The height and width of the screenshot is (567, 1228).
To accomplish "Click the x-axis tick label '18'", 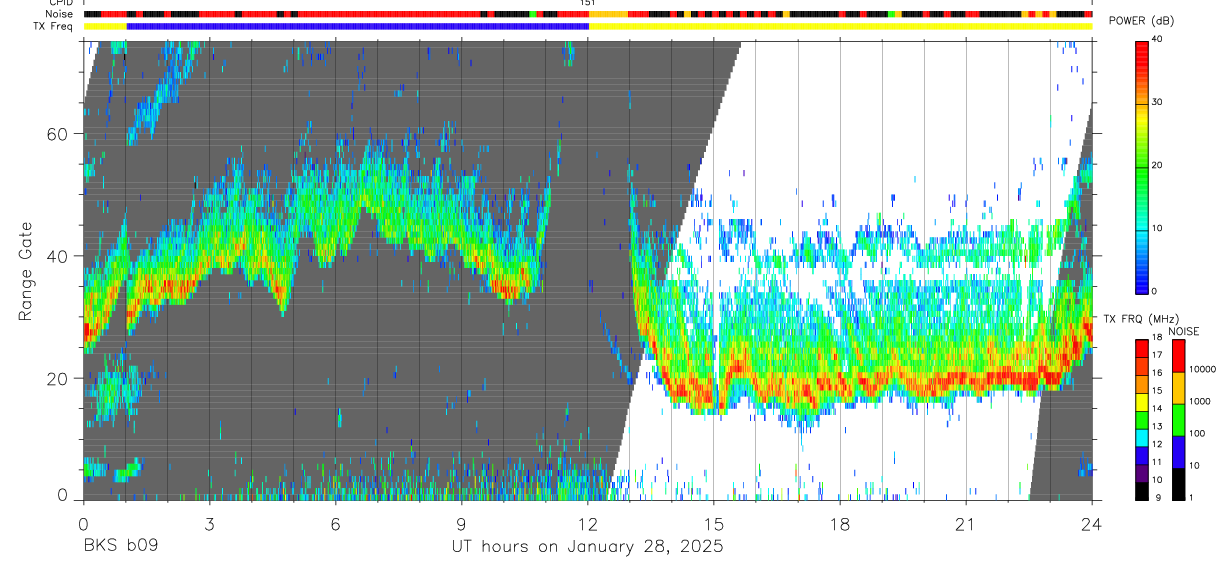I will click(840, 523).
